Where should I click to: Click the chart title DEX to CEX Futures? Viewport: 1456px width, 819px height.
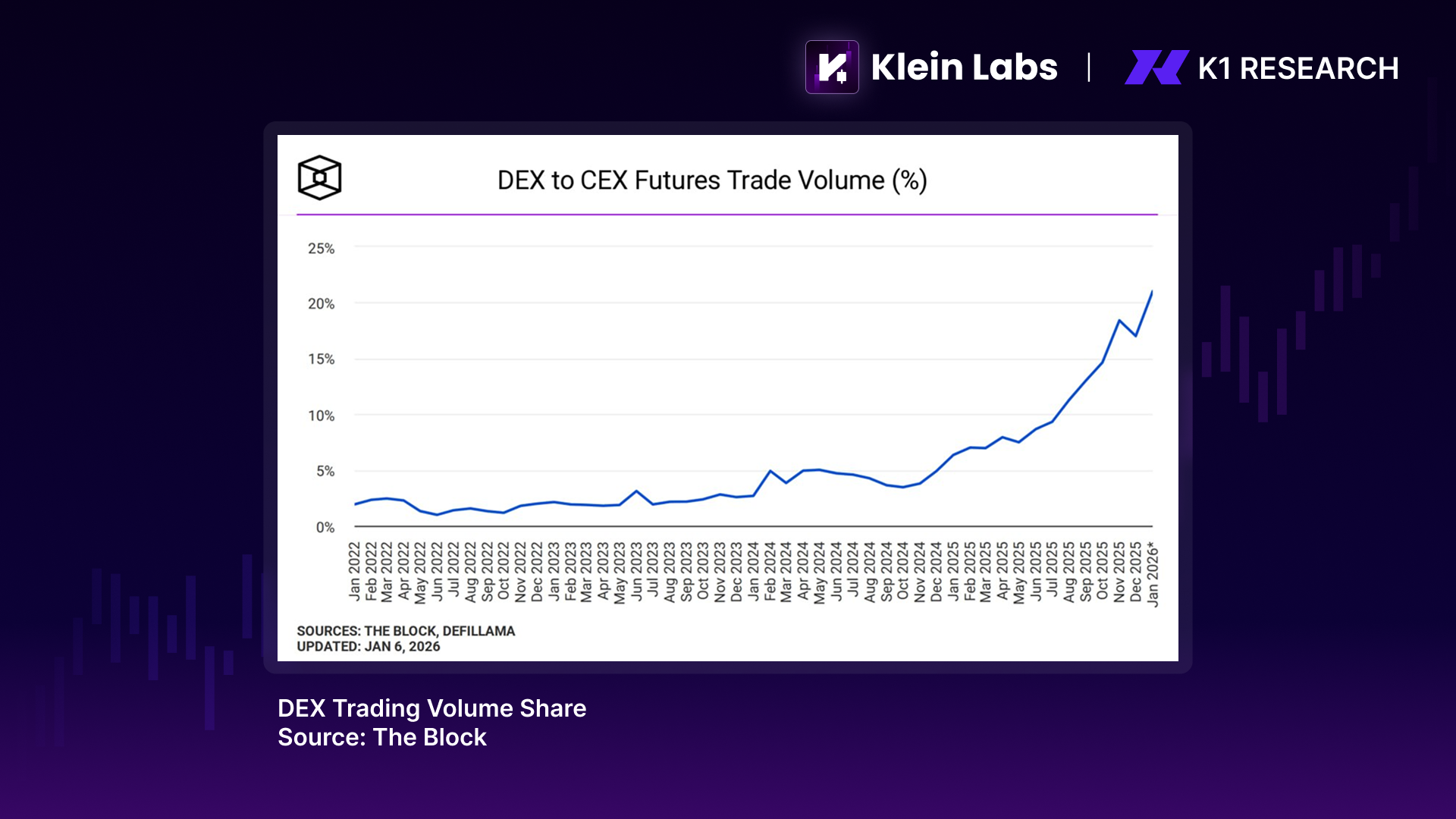(712, 180)
